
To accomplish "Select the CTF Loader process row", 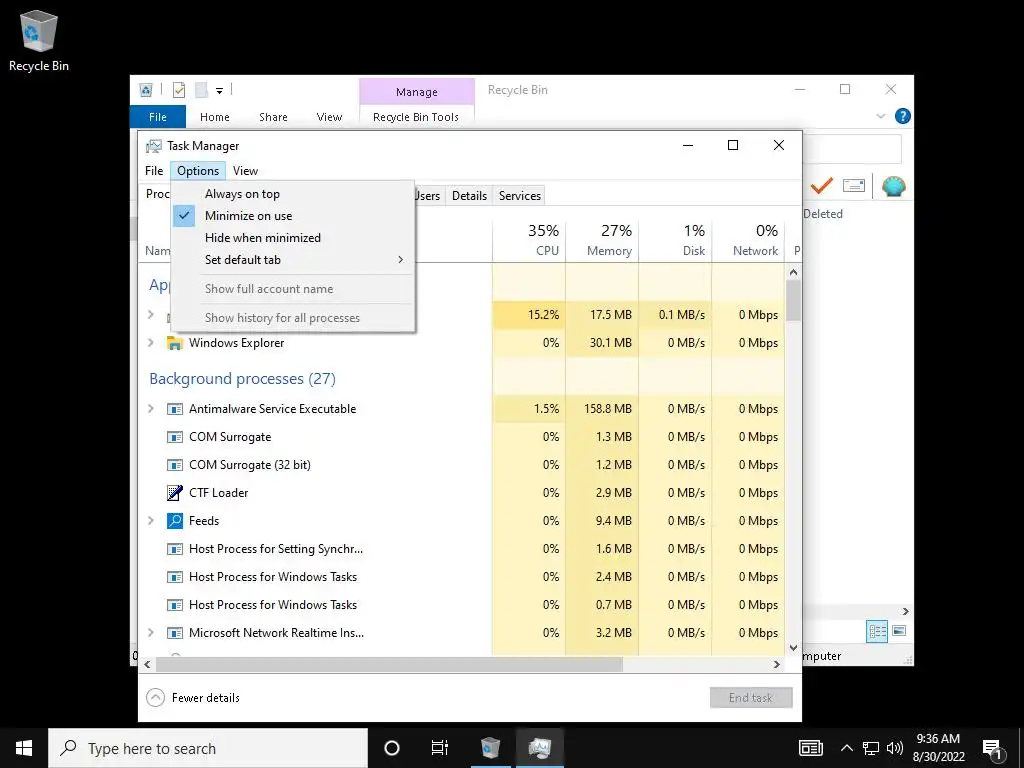I will point(462,492).
